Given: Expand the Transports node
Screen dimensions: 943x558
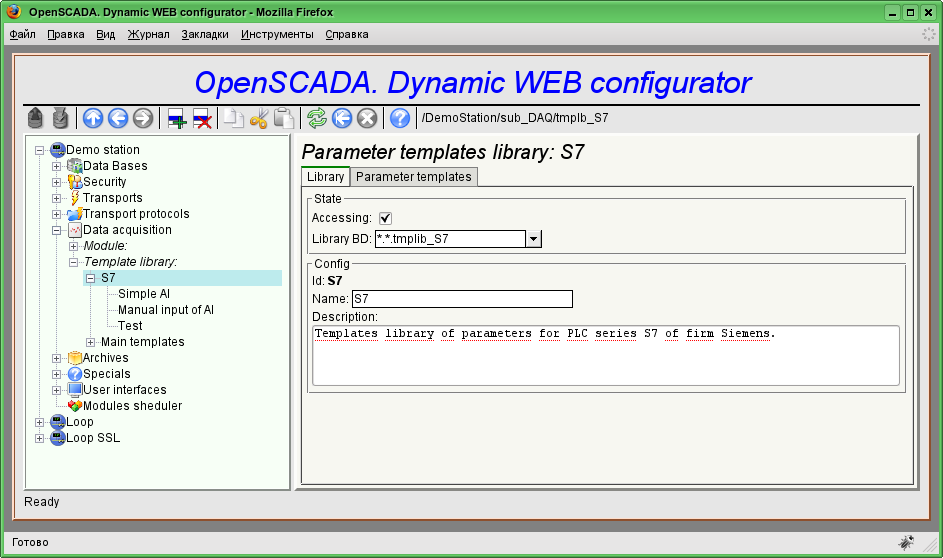Looking at the screenshot, I should [57, 198].
